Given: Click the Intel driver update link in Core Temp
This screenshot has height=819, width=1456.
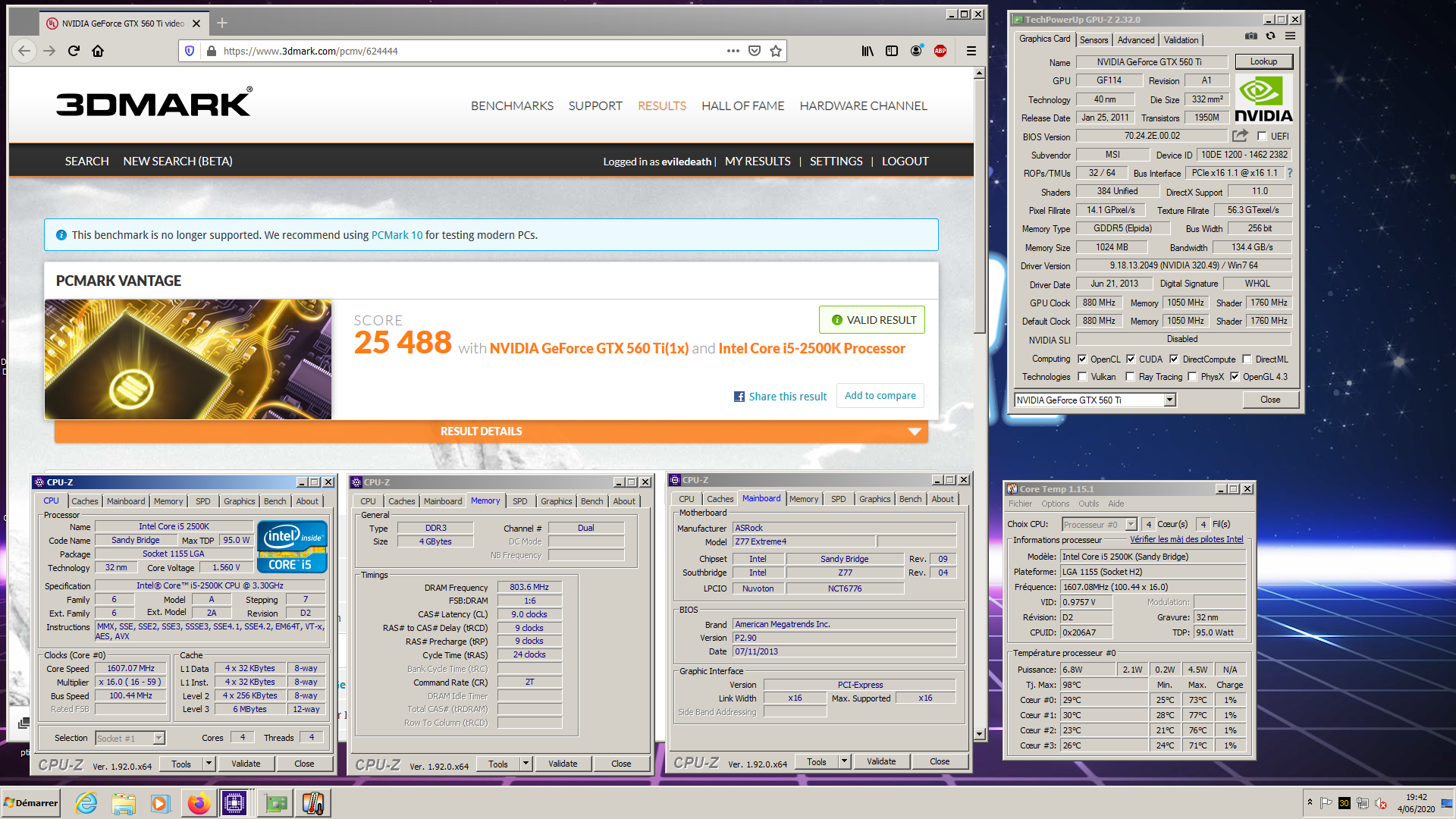Looking at the screenshot, I should [x=1186, y=540].
